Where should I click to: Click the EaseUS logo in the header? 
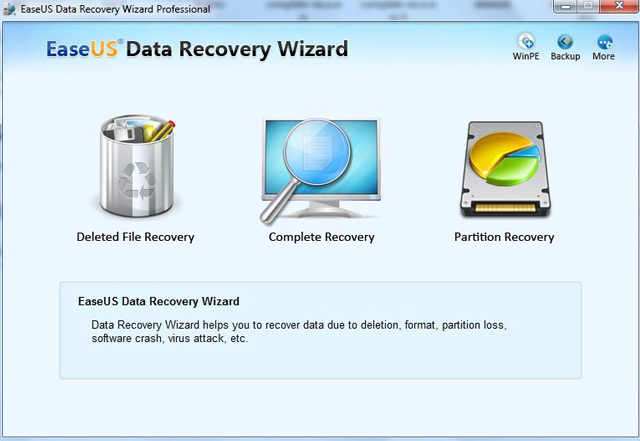point(83,49)
